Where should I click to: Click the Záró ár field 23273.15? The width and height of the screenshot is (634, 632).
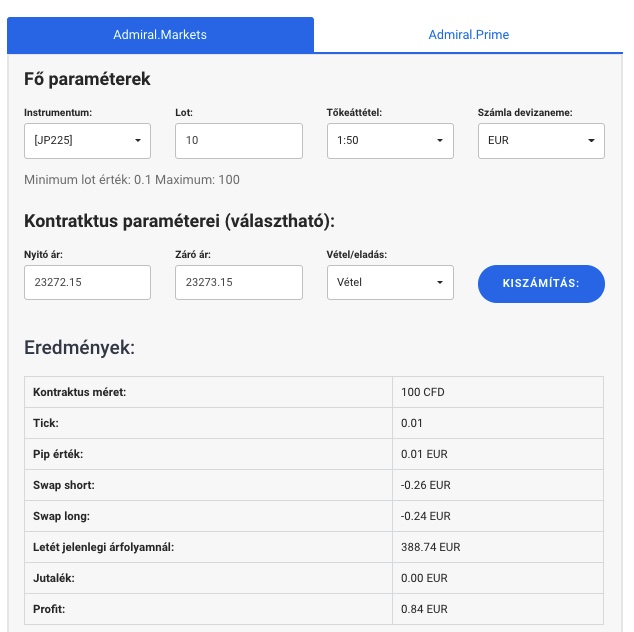click(x=239, y=282)
